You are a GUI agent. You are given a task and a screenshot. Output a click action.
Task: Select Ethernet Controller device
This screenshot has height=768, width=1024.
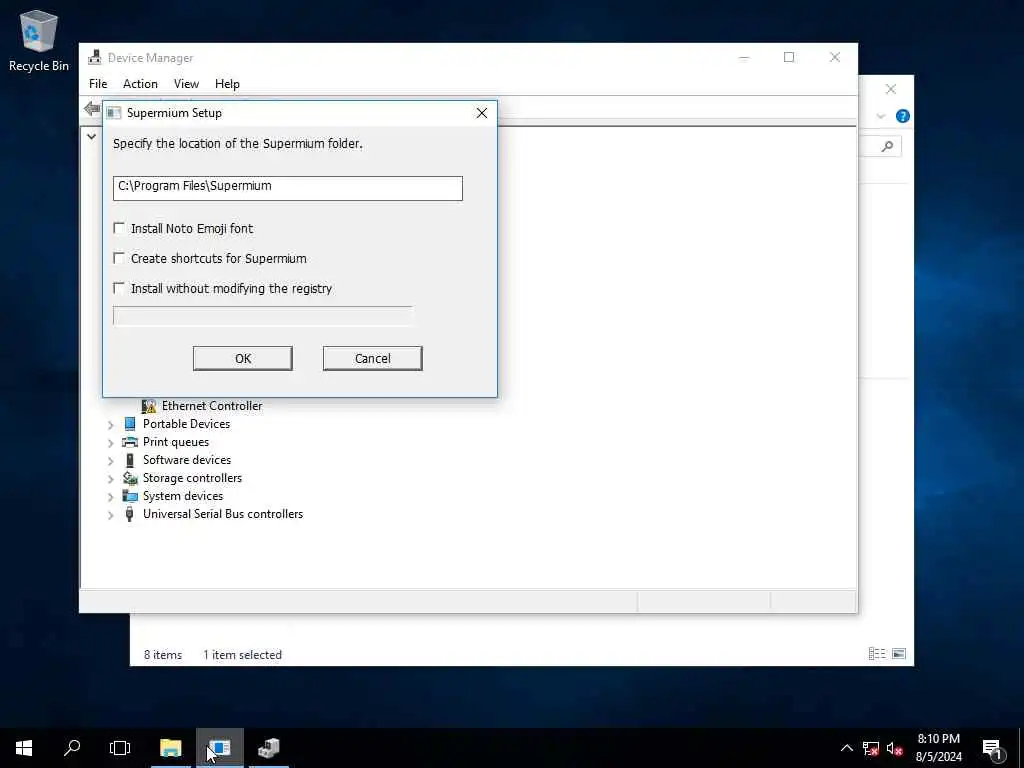(x=212, y=406)
